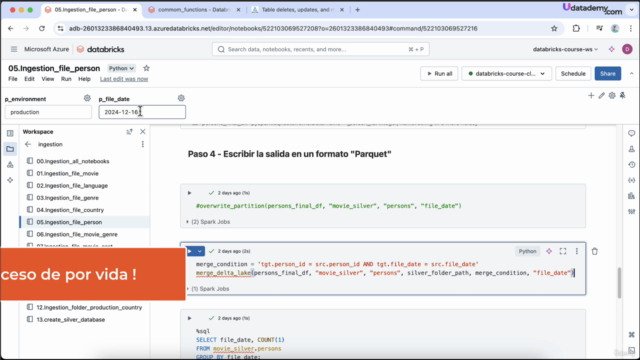640x360 pixels.
Task: Collapse the notebook header chevron
Action: click(x=631, y=73)
